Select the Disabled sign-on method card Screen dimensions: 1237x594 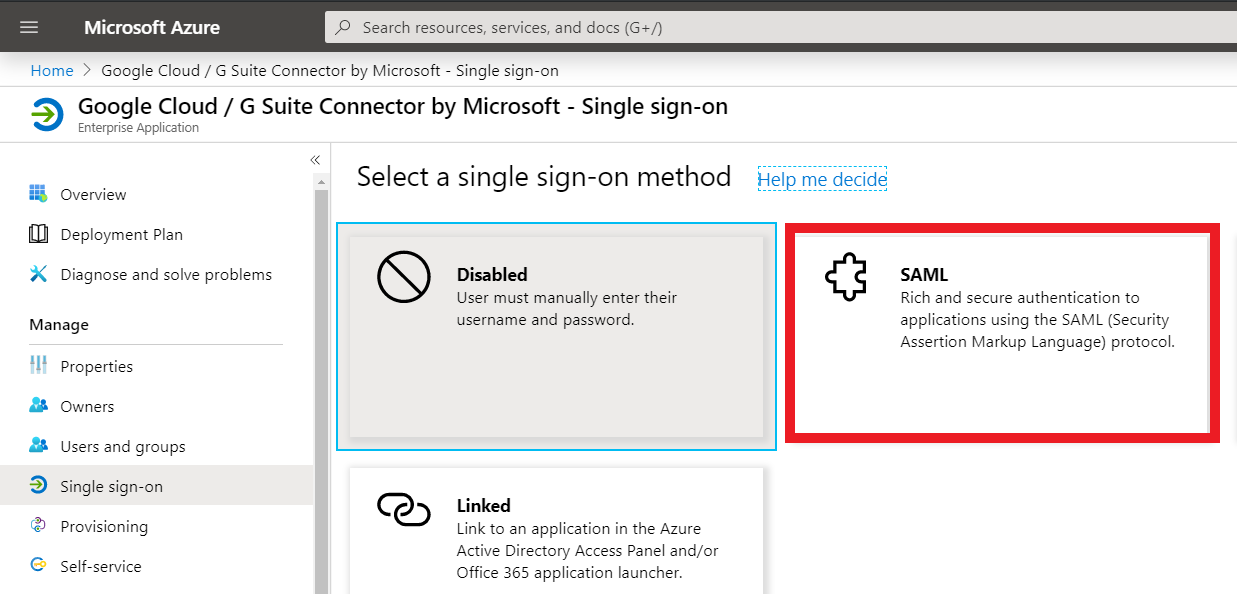tap(556, 336)
